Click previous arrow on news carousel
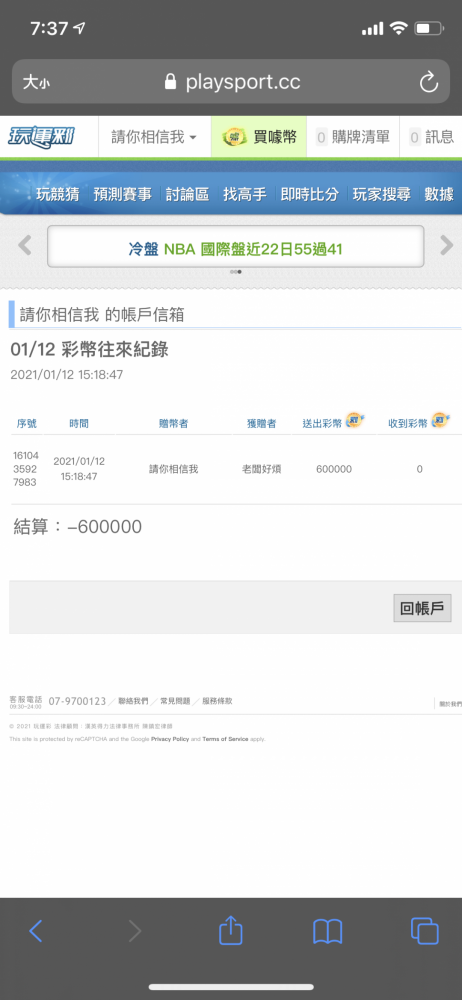This screenshot has width=462, height=1000. 24,245
